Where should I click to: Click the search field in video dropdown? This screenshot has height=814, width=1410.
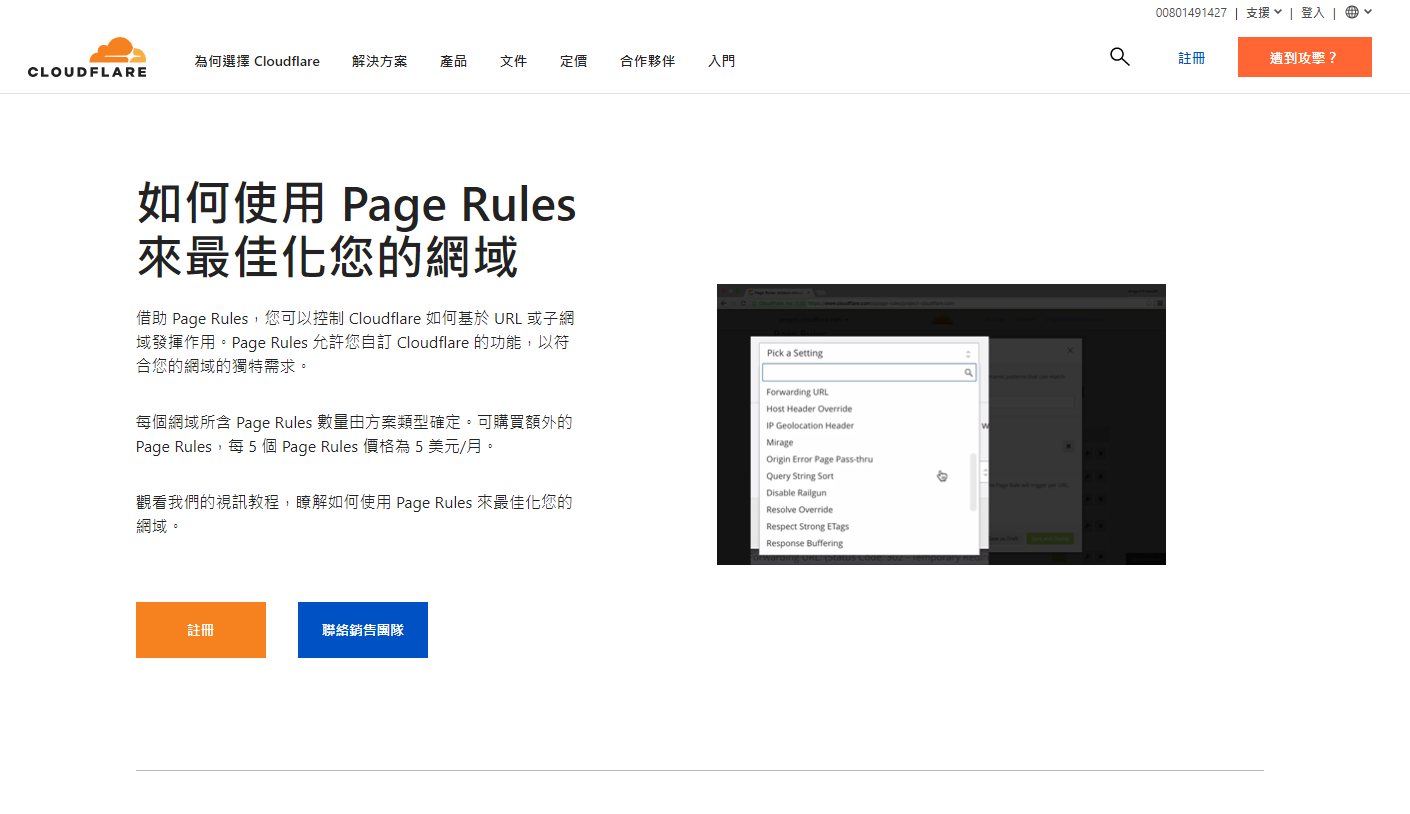click(x=869, y=372)
